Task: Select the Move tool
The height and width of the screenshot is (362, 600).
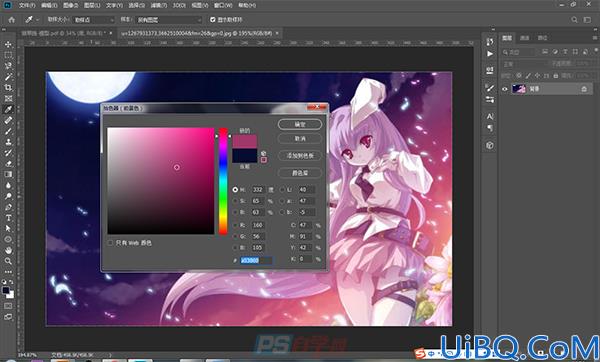Action: point(8,44)
